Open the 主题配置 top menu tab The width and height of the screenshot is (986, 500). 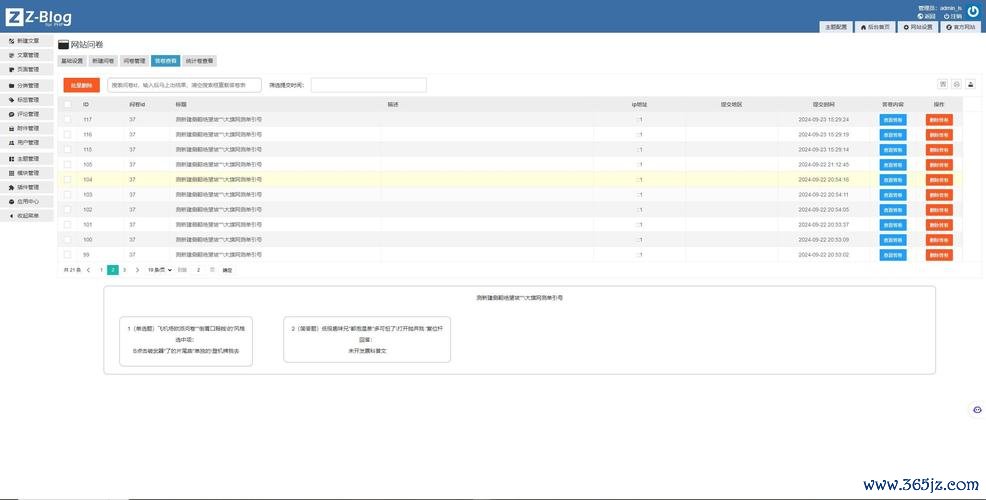836,27
